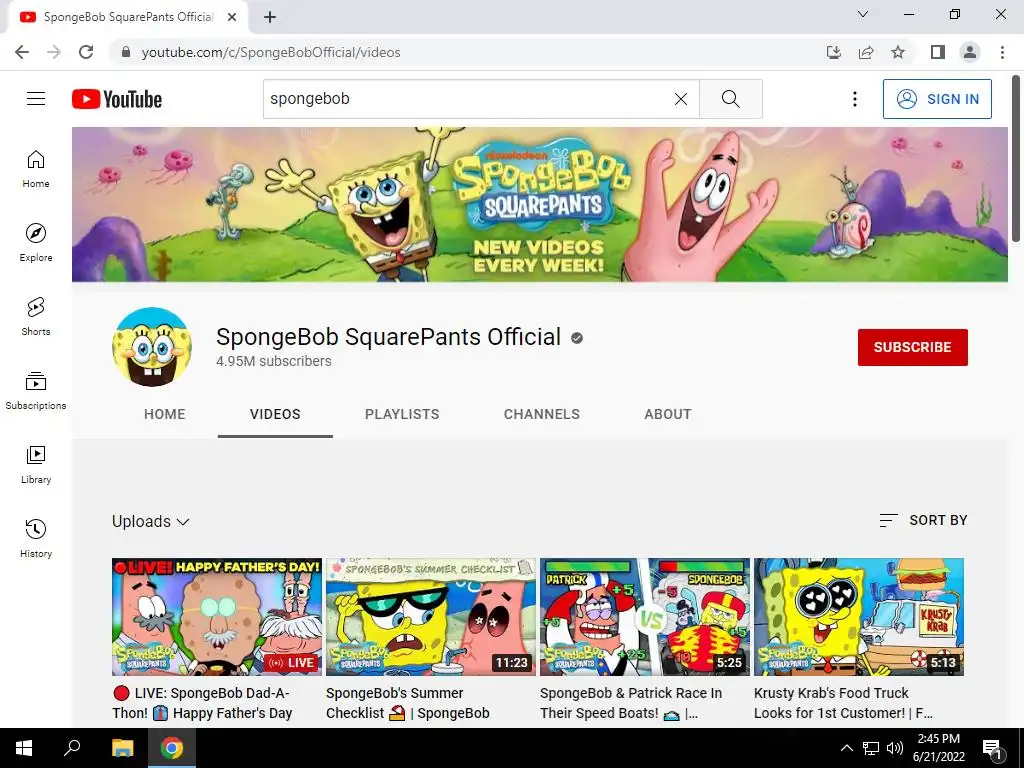The height and width of the screenshot is (768, 1024).
Task: Open Library in the sidebar
Action: pyautogui.click(x=36, y=464)
